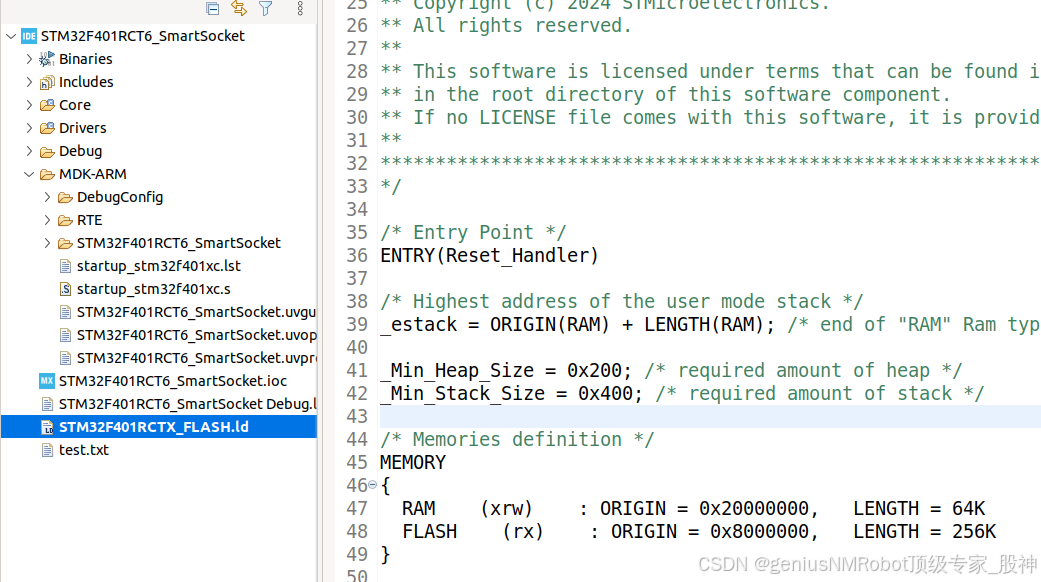Click the IDE icon beside STM32F401RCT6_SmartSocket project
1041x582 pixels.
click(28, 35)
